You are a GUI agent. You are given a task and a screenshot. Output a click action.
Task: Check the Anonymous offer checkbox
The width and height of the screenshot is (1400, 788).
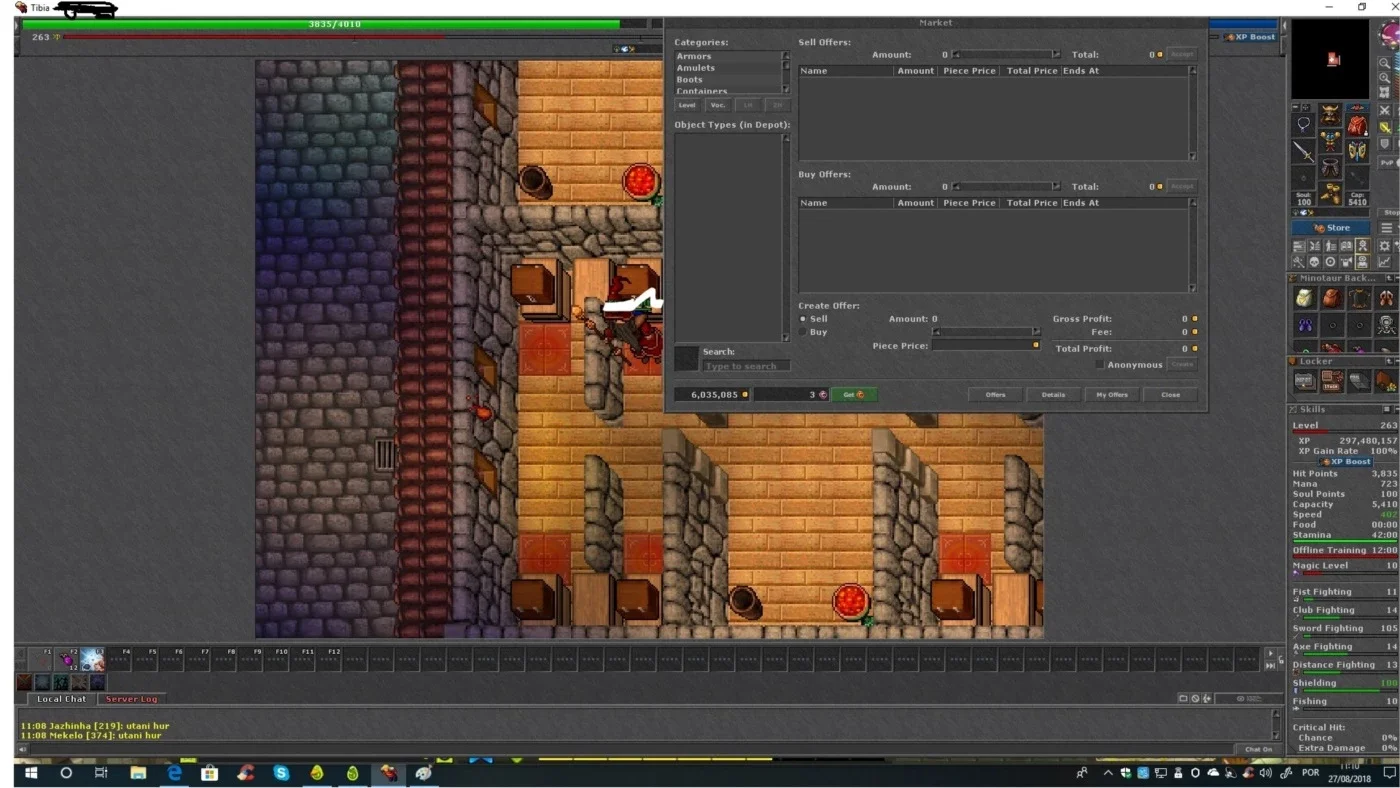[x=1100, y=365]
